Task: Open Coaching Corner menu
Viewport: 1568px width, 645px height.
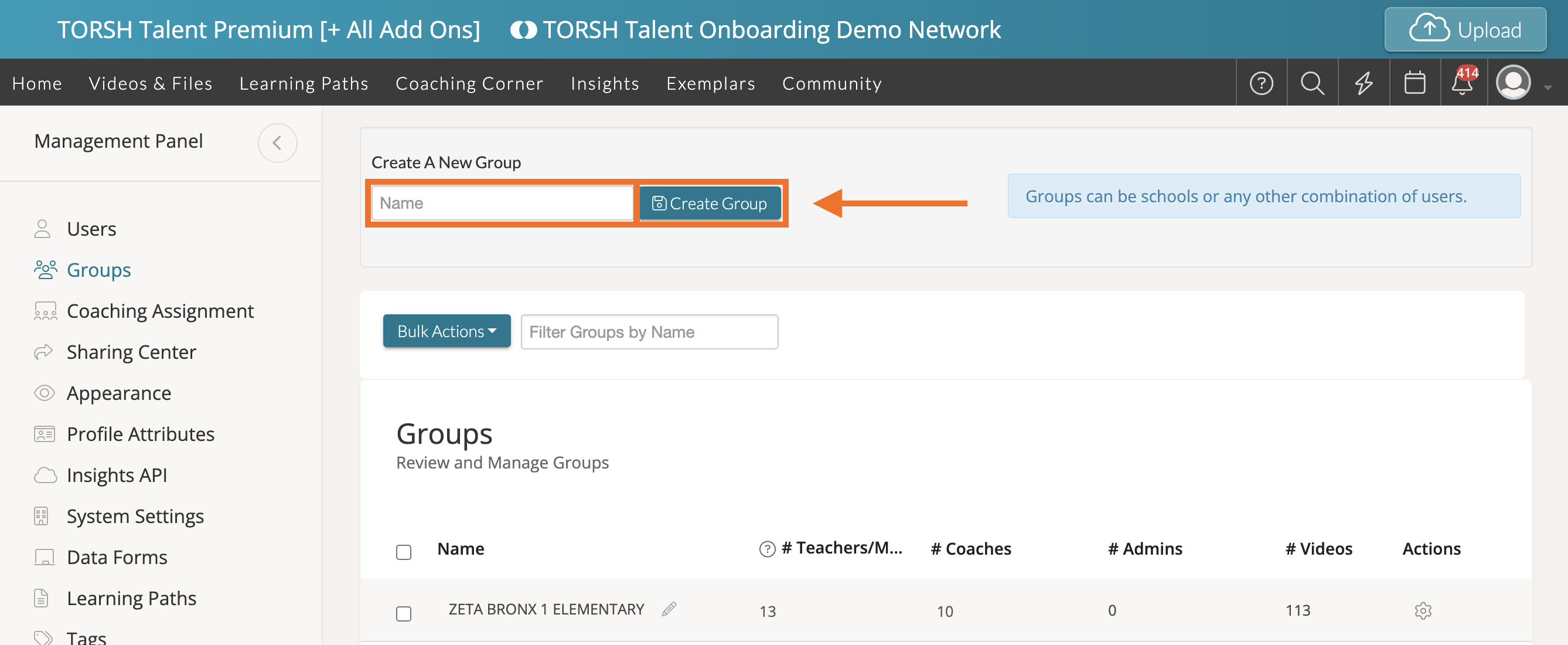Action: pos(469,83)
